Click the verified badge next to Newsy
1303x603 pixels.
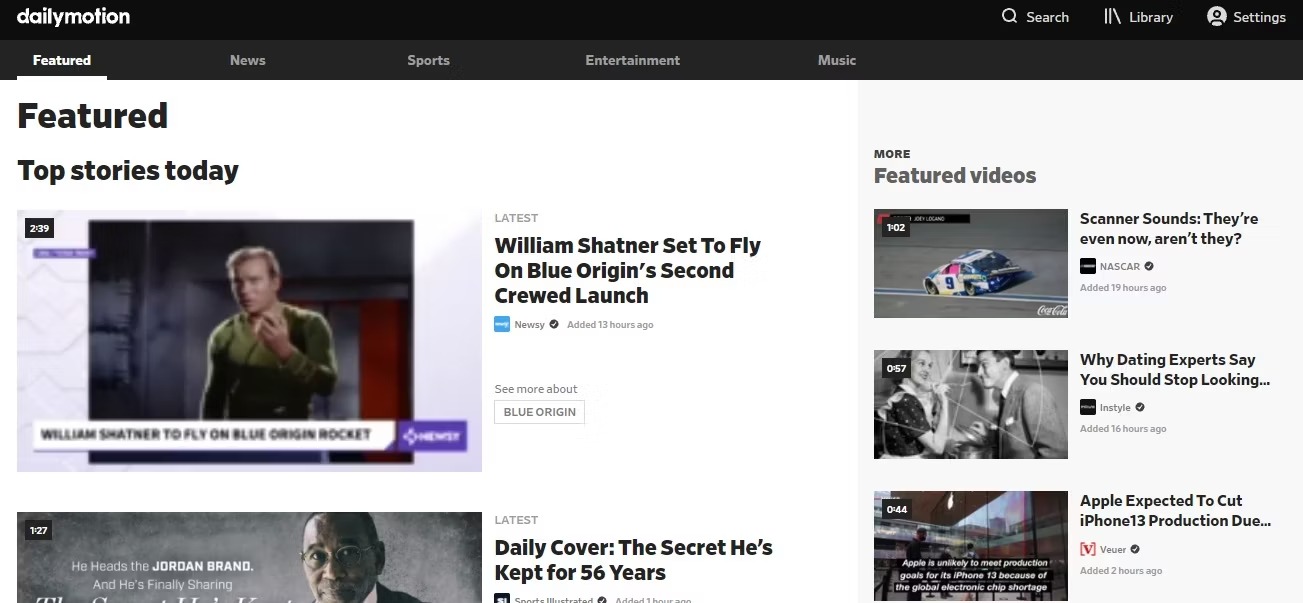point(554,324)
